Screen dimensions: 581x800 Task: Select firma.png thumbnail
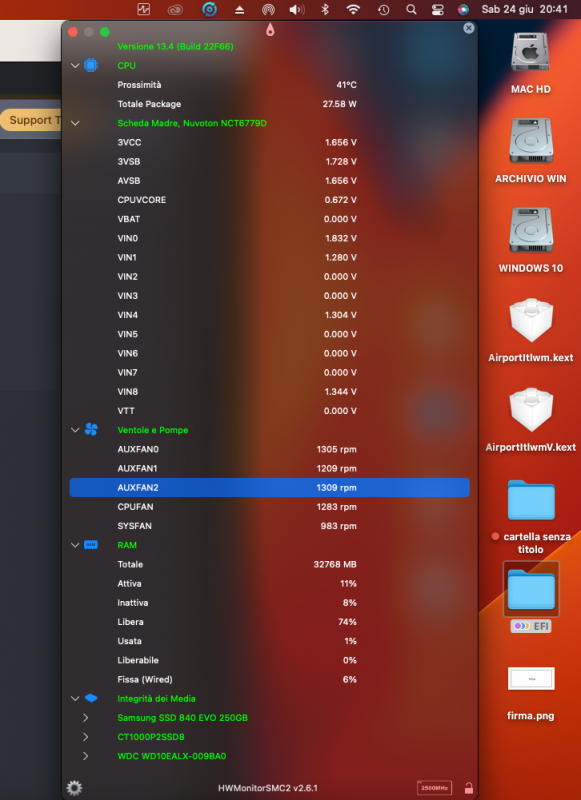[531, 679]
